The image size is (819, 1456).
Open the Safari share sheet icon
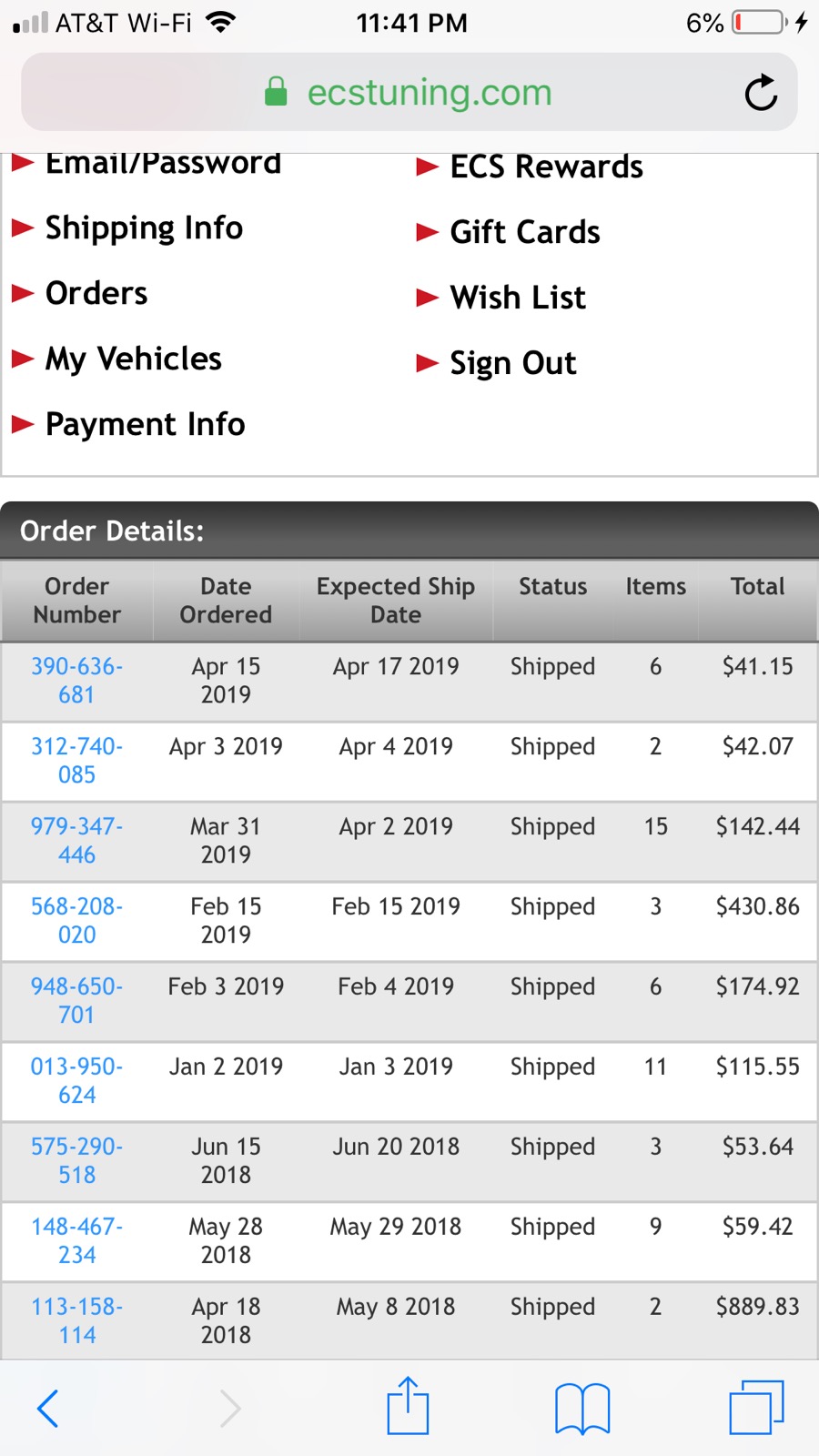pos(408,1406)
